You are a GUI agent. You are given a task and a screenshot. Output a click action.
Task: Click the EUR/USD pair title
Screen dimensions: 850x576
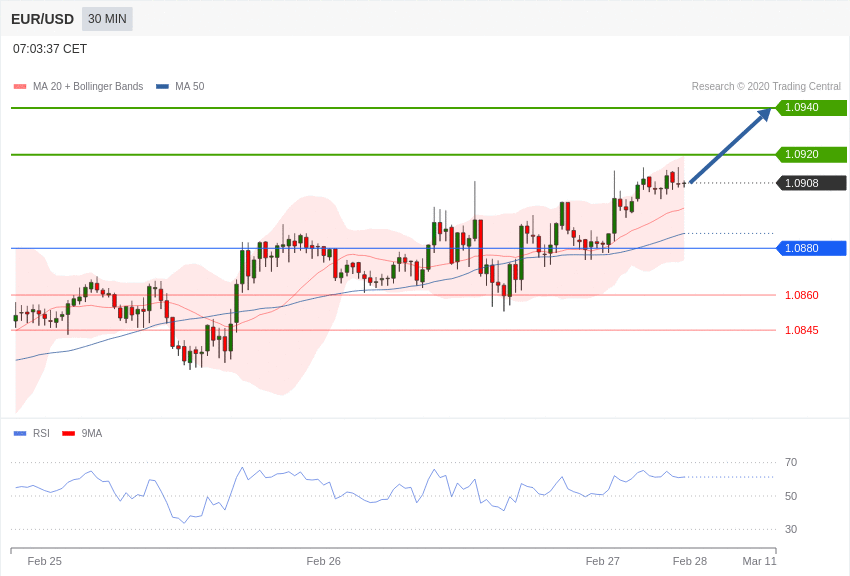pyautogui.click(x=42, y=20)
